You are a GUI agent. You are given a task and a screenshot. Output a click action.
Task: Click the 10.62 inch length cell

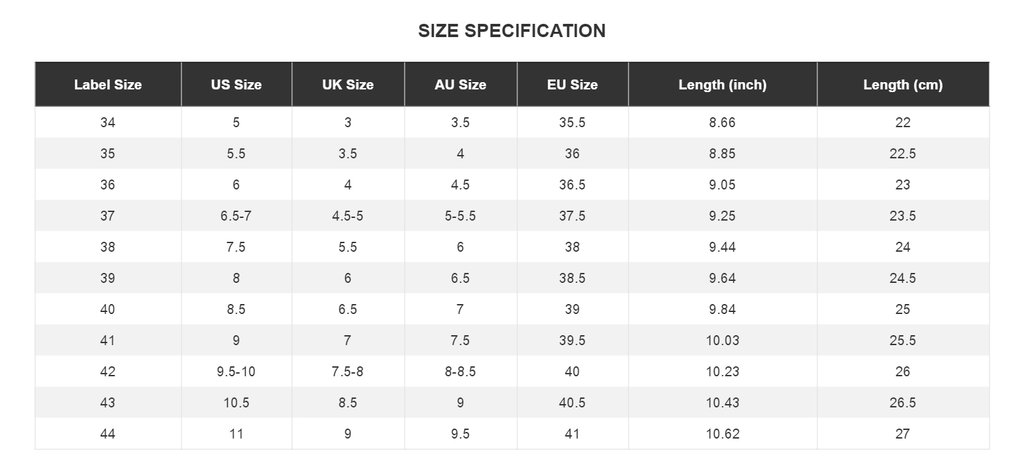[722, 434]
